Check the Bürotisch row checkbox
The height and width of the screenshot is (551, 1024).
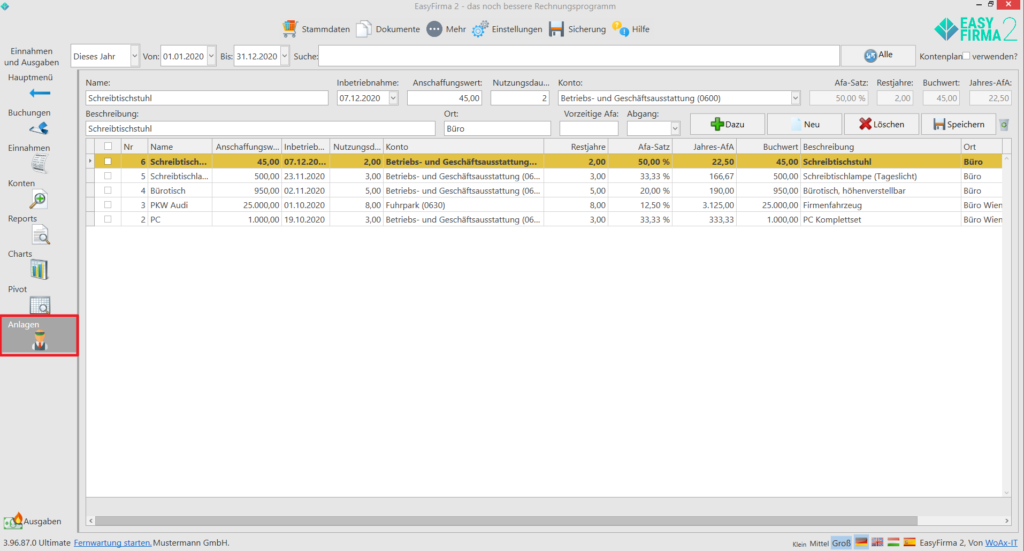tap(108, 190)
